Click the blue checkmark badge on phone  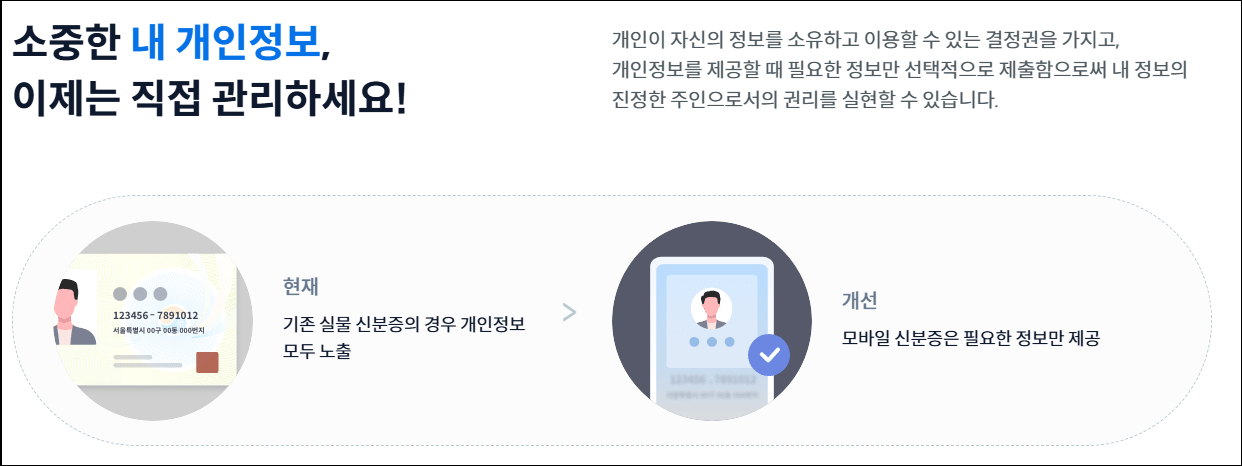tap(768, 354)
